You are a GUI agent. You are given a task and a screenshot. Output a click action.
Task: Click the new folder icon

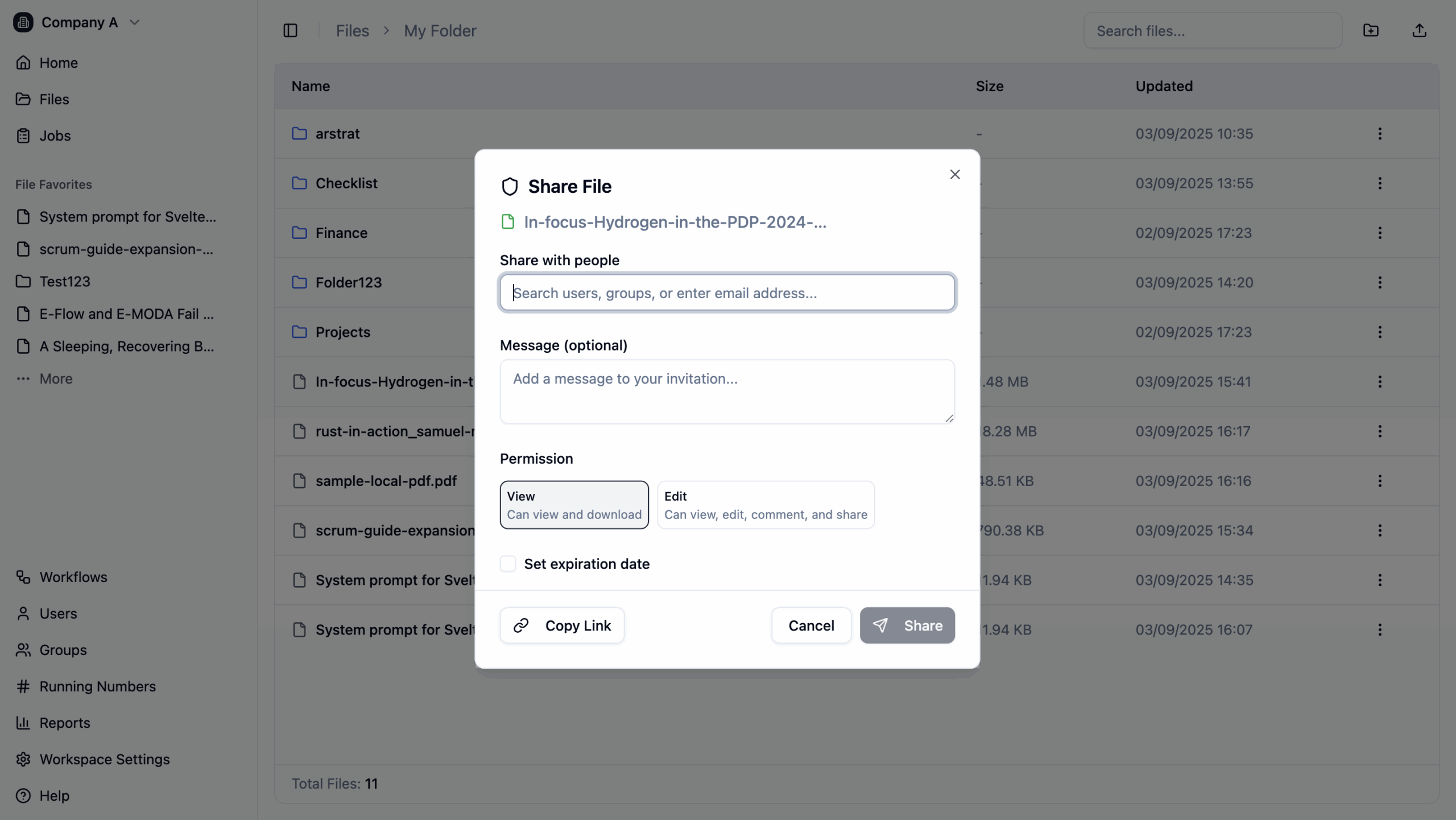(x=1371, y=31)
